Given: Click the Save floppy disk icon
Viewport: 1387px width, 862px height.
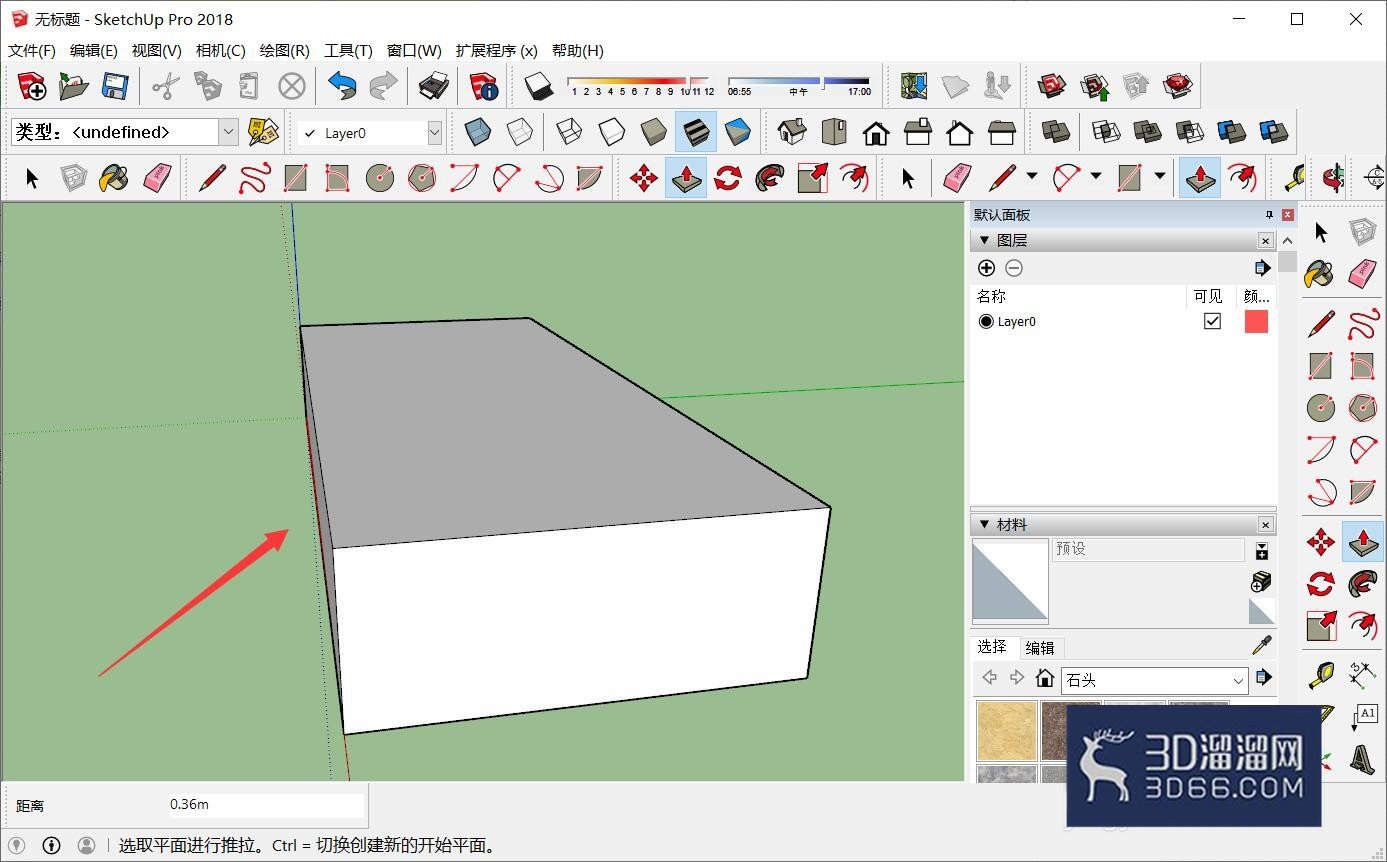Looking at the screenshot, I should (115, 86).
